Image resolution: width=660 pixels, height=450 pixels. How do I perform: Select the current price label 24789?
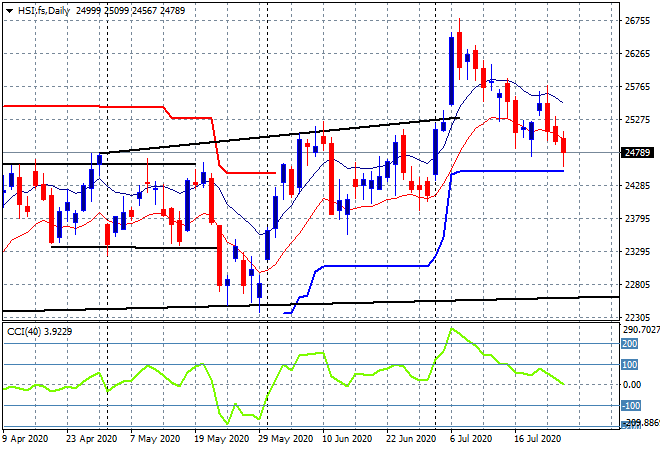pyautogui.click(x=637, y=152)
